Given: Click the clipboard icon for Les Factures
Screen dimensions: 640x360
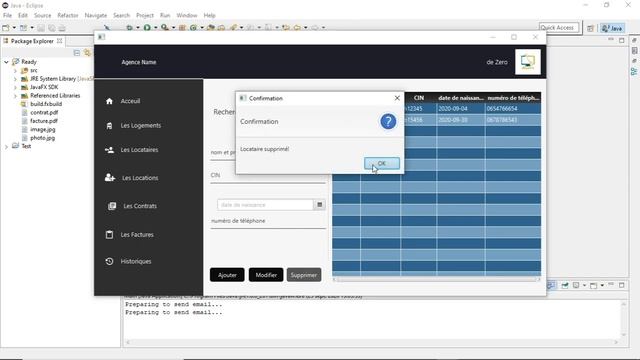Looking at the screenshot, I should [109, 235].
